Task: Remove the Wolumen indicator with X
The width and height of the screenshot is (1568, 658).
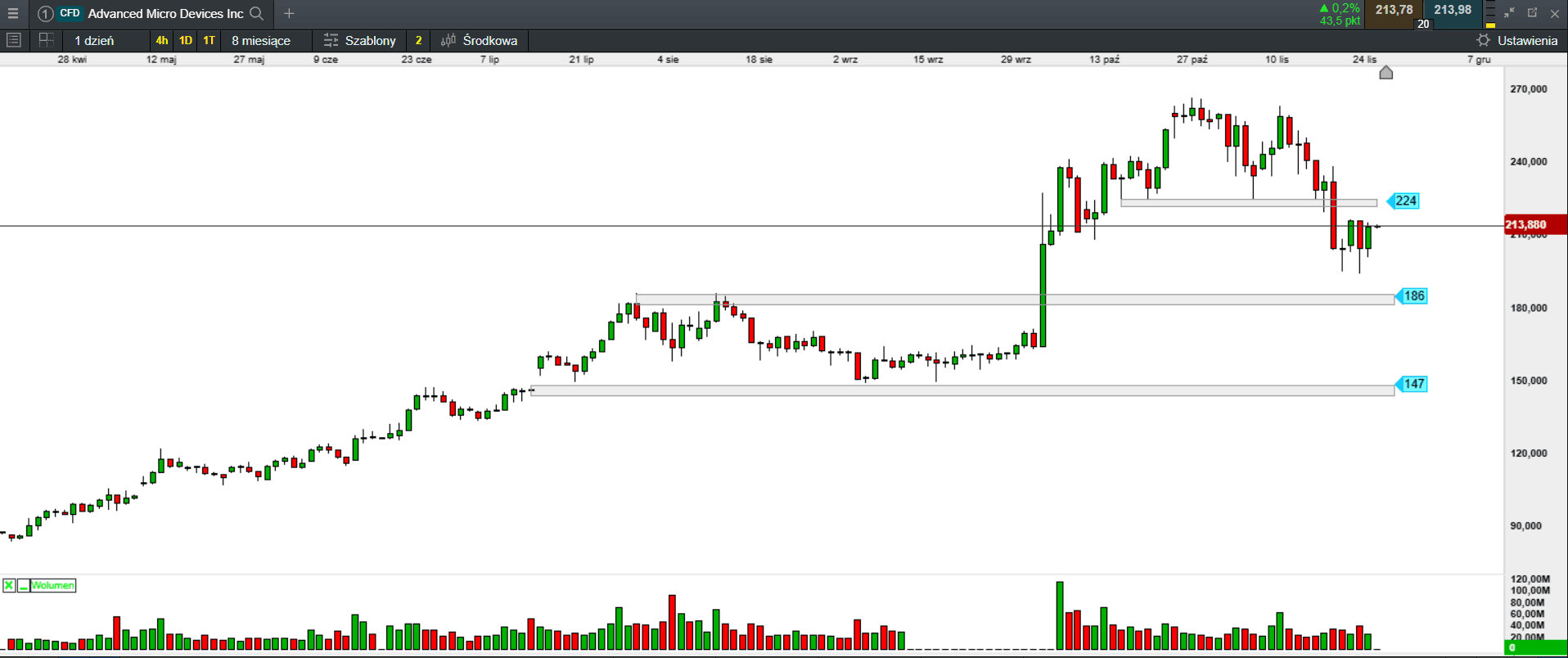Action: tap(9, 585)
